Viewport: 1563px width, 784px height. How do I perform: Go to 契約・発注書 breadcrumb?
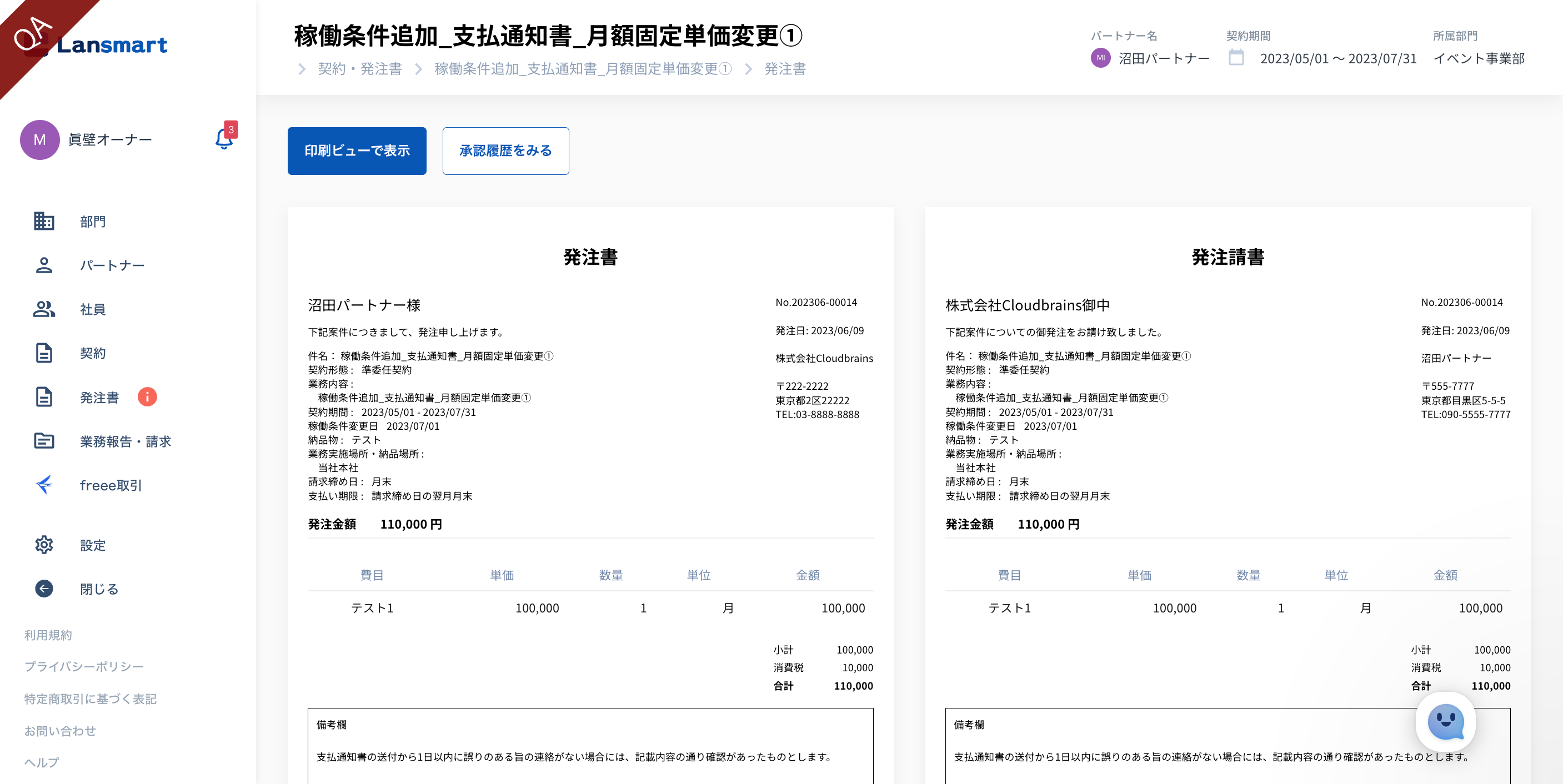pos(360,68)
